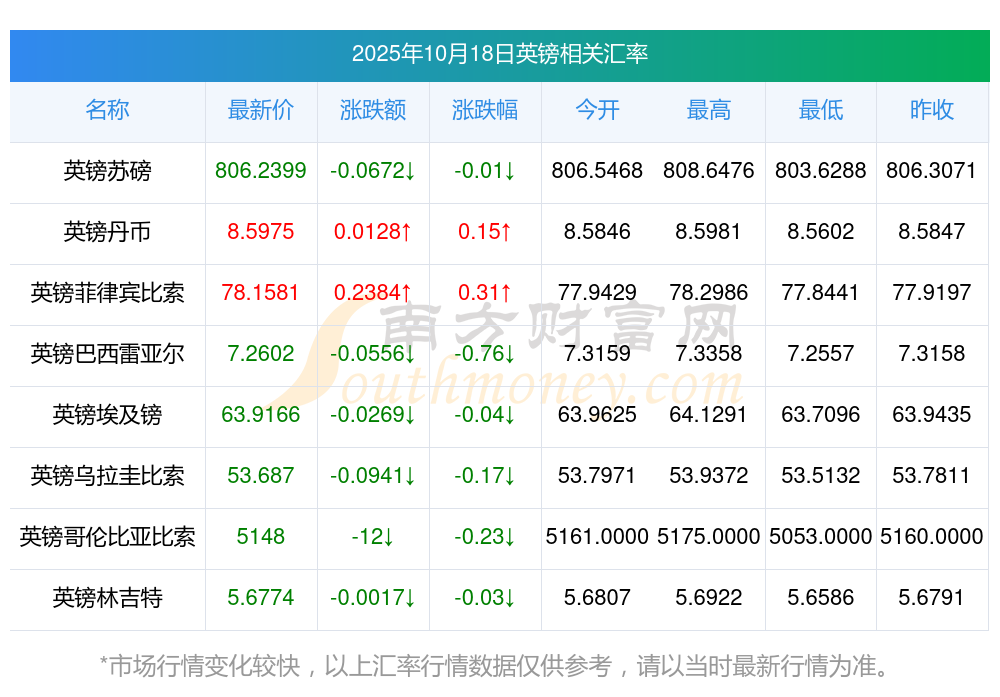Click the 英镑哥伦比亚比索 row name
1000x697 pixels.
(107, 536)
